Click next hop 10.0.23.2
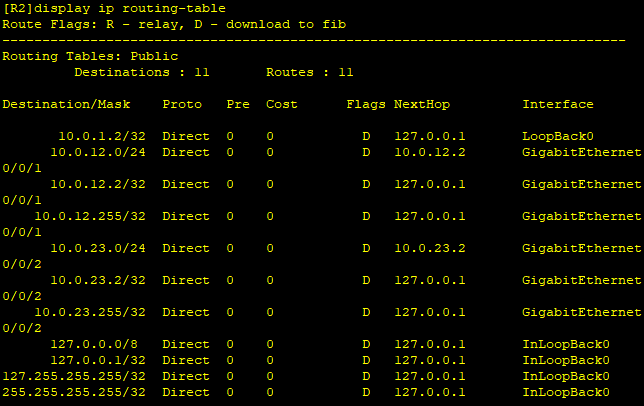This screenshot has width=644, height=406. [430, 248]
